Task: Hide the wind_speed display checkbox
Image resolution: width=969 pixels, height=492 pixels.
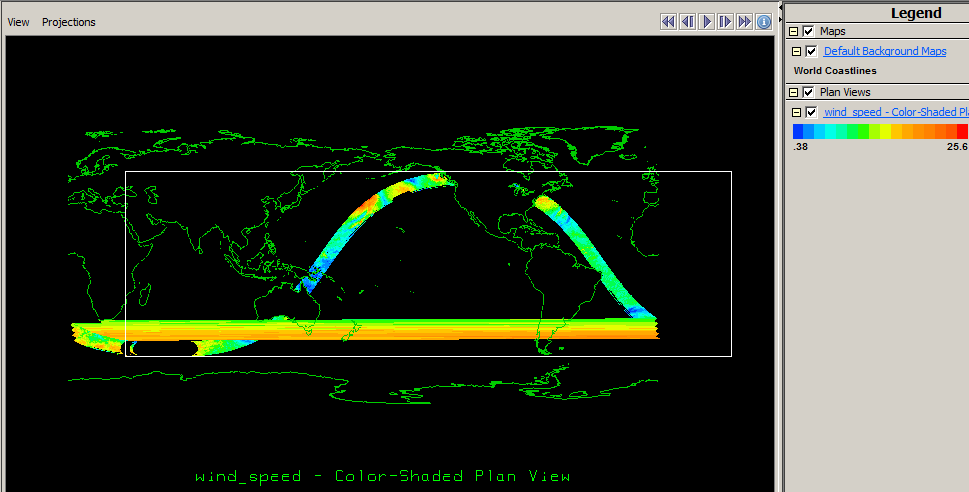Action: click(x=812, y=112)
